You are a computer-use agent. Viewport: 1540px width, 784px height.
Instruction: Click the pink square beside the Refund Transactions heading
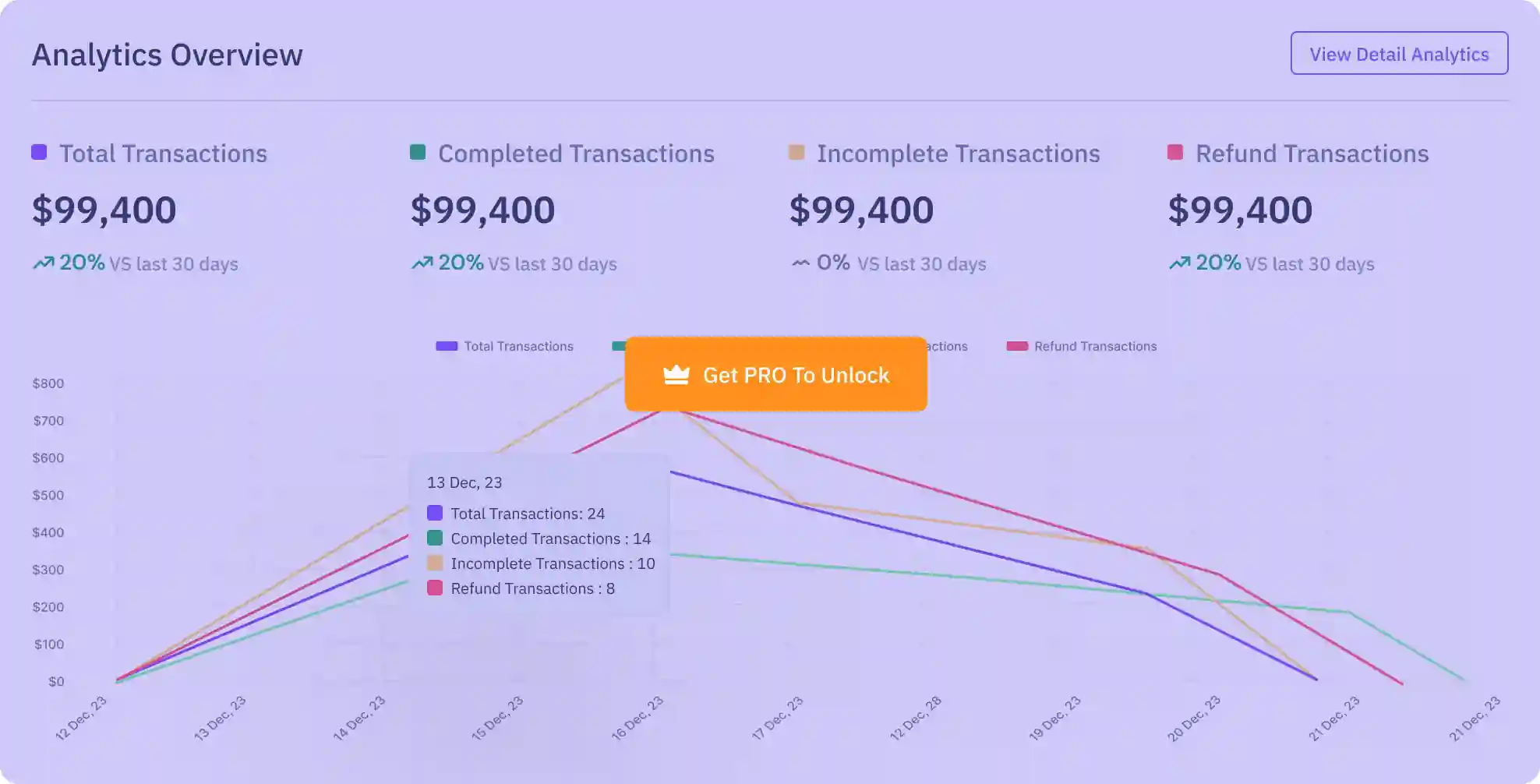pyautogui.click(x=1175, y=152)
